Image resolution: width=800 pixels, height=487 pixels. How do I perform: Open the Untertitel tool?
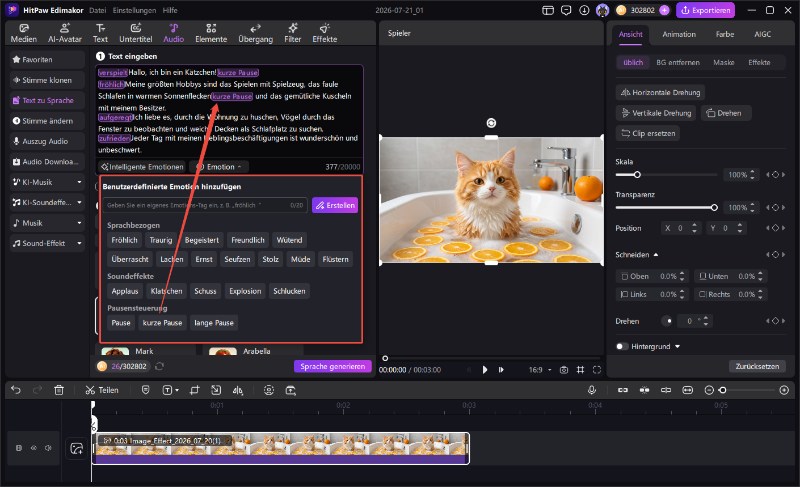135,33
